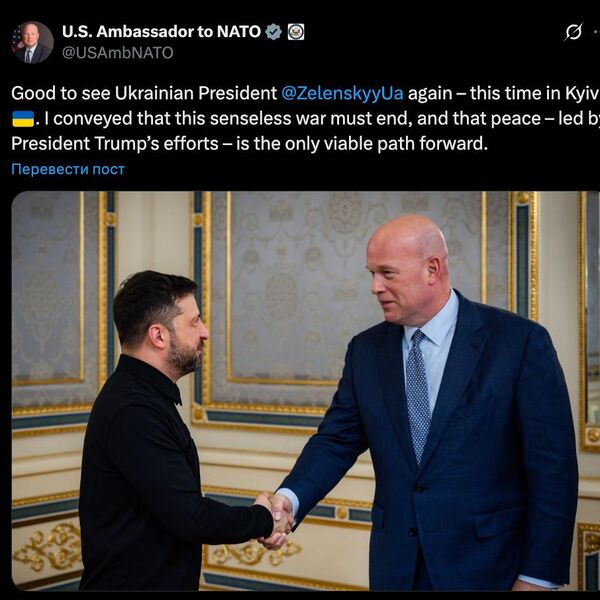The width and height of the screenshot is (600, 600).
Task: Open the @USAmbNATO handle
Action: [117, 53]
